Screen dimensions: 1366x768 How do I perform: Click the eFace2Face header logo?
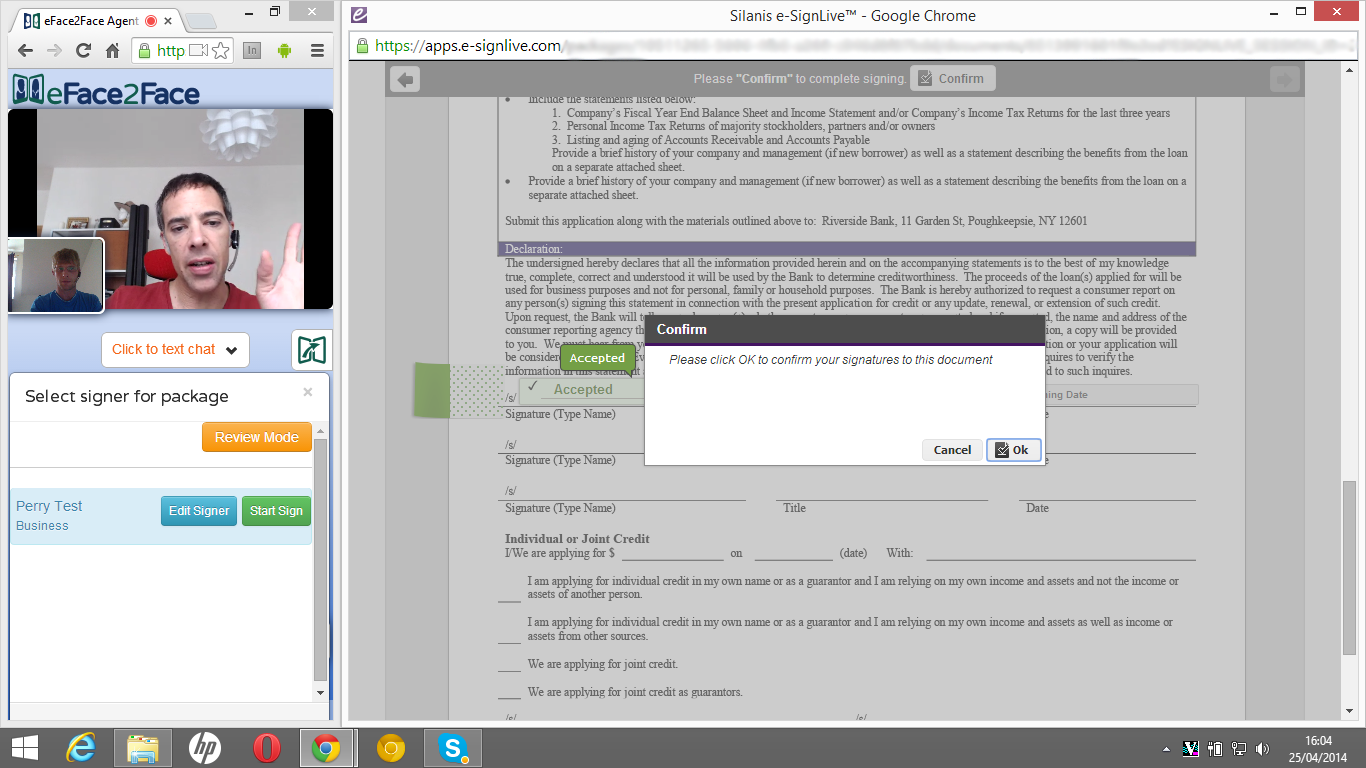pos(106,91)
